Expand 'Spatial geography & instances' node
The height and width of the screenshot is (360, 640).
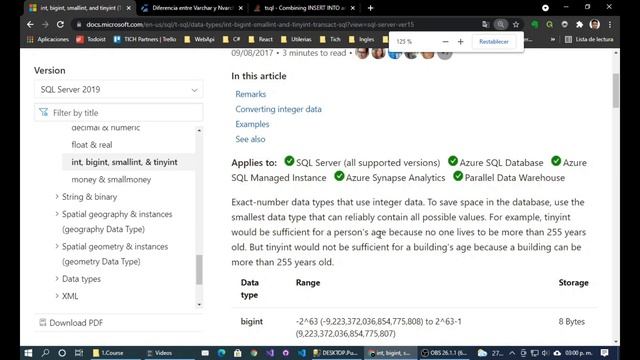pyautogui.click(x=57, y=214)
